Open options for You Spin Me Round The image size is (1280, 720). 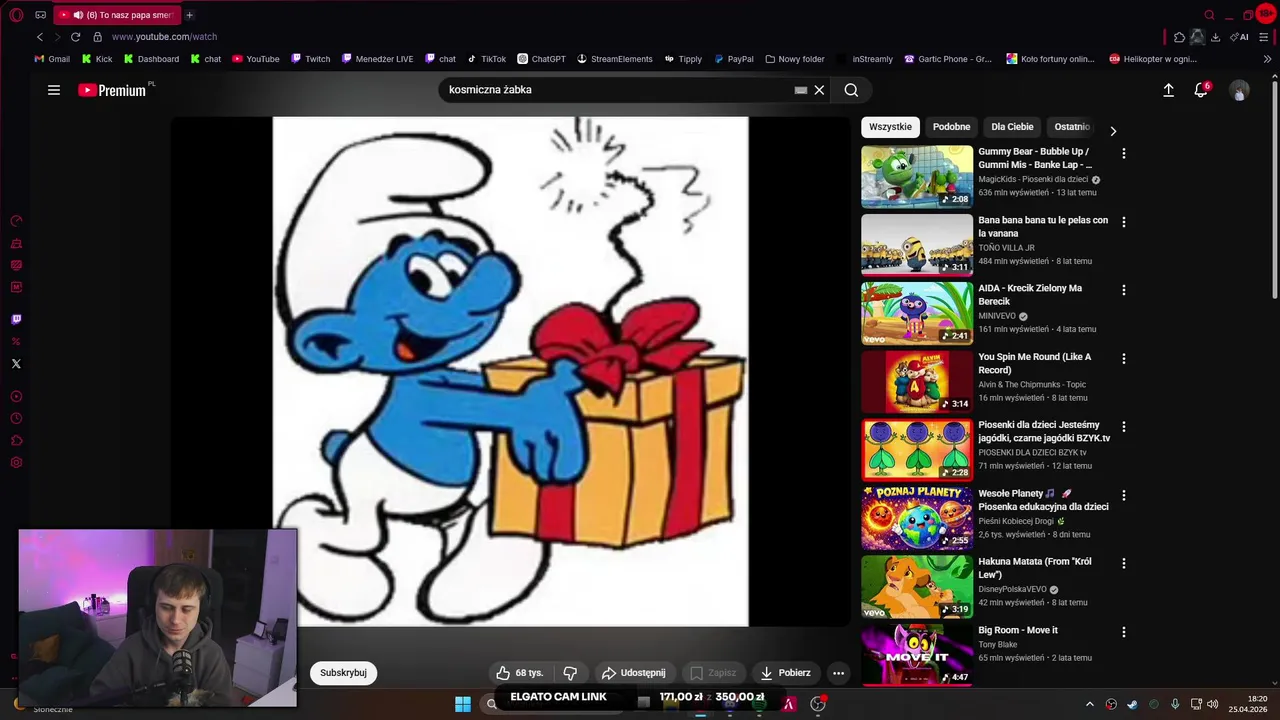[1124, 358]
